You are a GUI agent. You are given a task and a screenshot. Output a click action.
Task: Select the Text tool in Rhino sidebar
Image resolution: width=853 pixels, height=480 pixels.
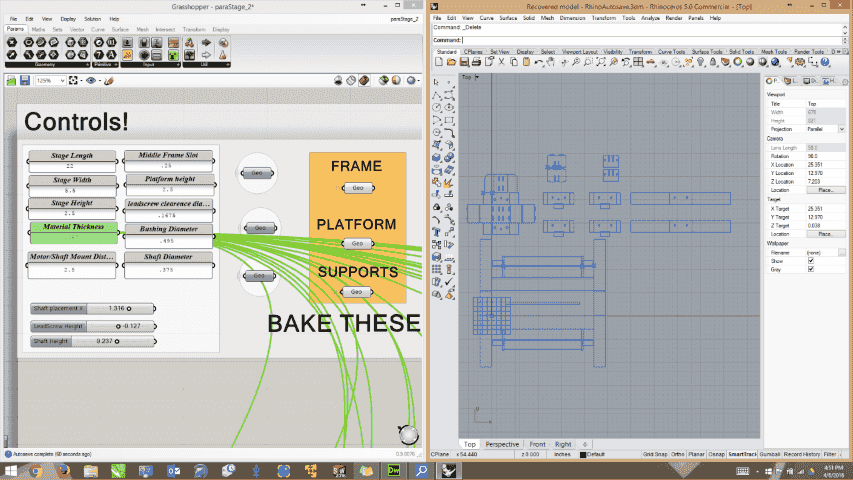tap(436, 232)
